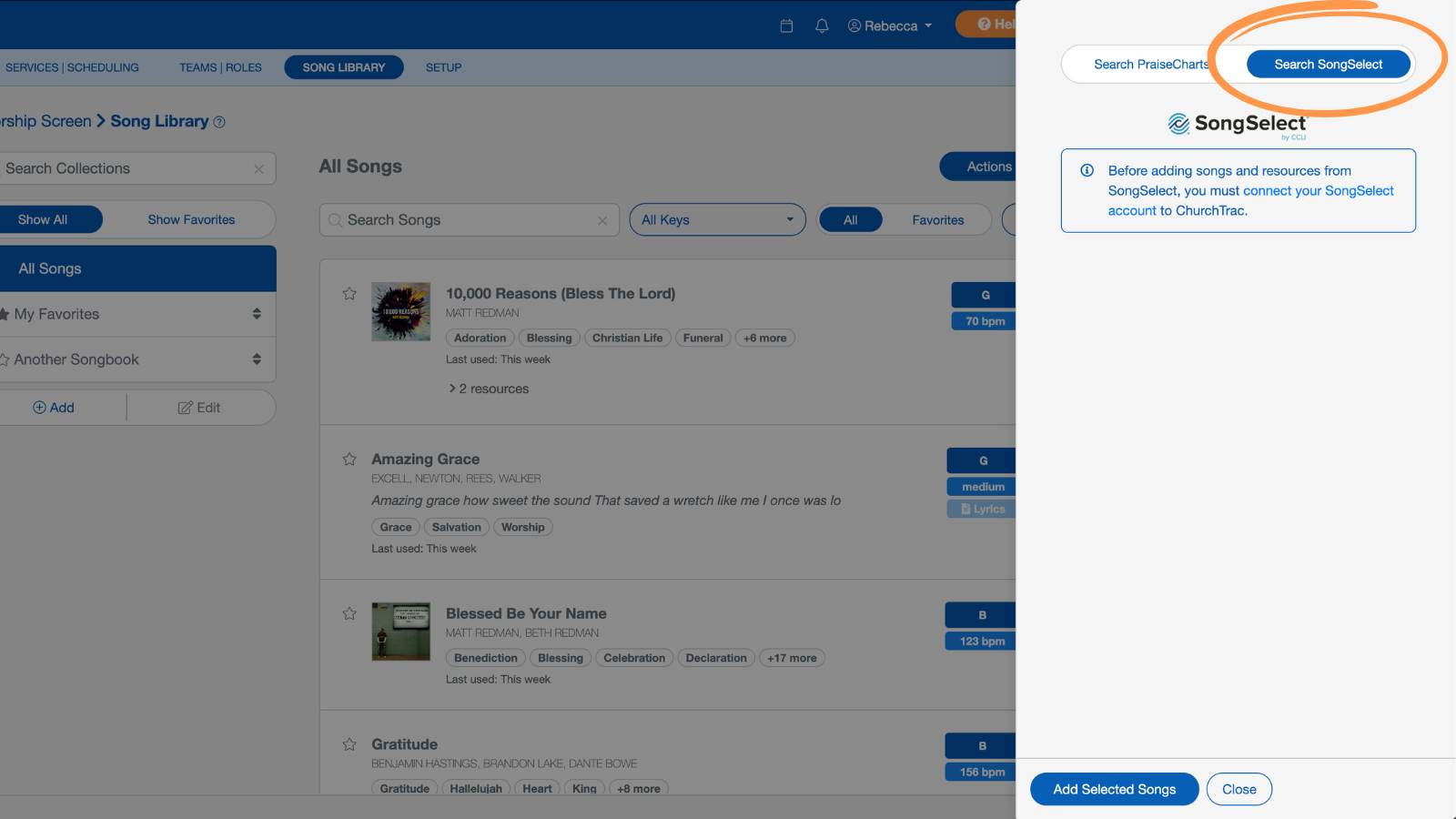Click 70 bpm badge
Viewport: 1456px width, 819px height.
pos(984,321)
